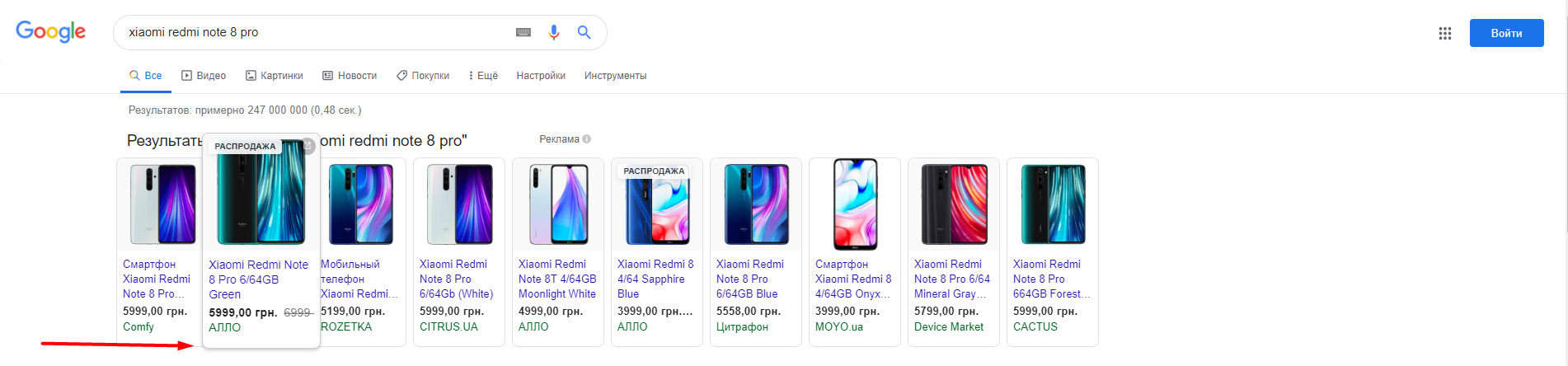Open the ROZETKA Мобильный телефон product link
The height and width of the screenshot is (366, 1568).
(x=354, y=279)
